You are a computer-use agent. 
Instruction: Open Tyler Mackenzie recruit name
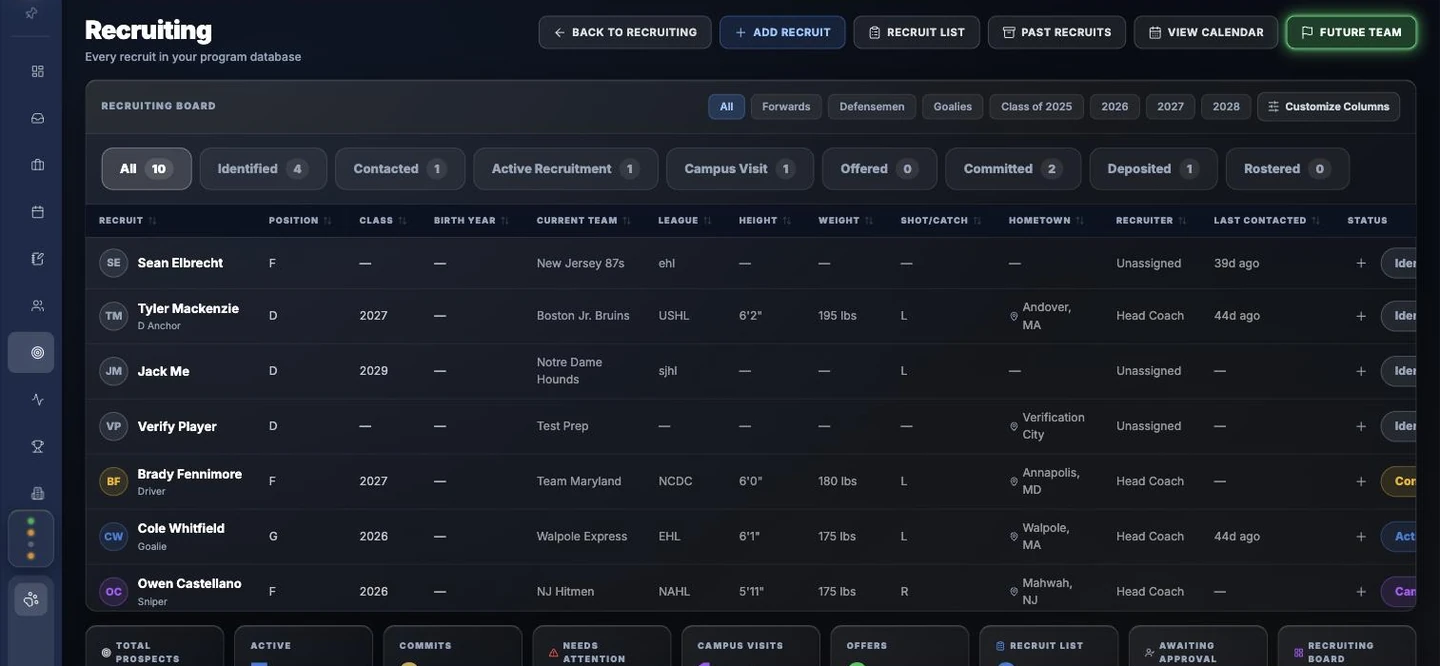[188, 308]
